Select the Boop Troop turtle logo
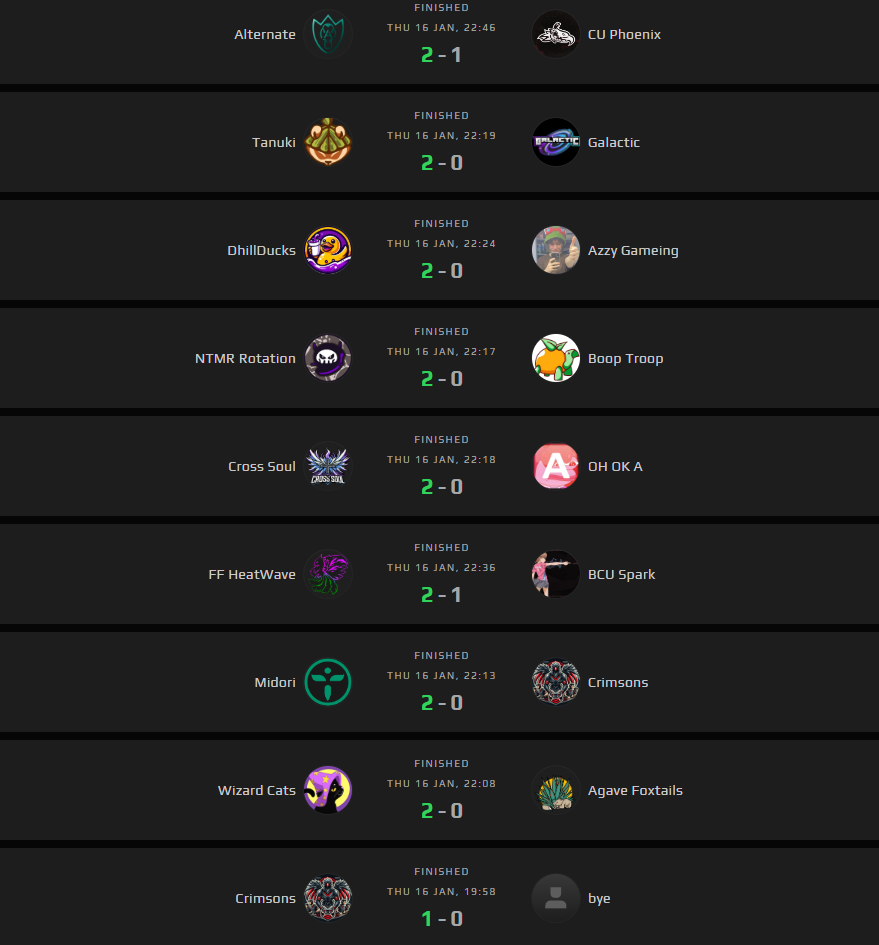Viewport: 879px width, 945px height. click(x=556, y=358)
